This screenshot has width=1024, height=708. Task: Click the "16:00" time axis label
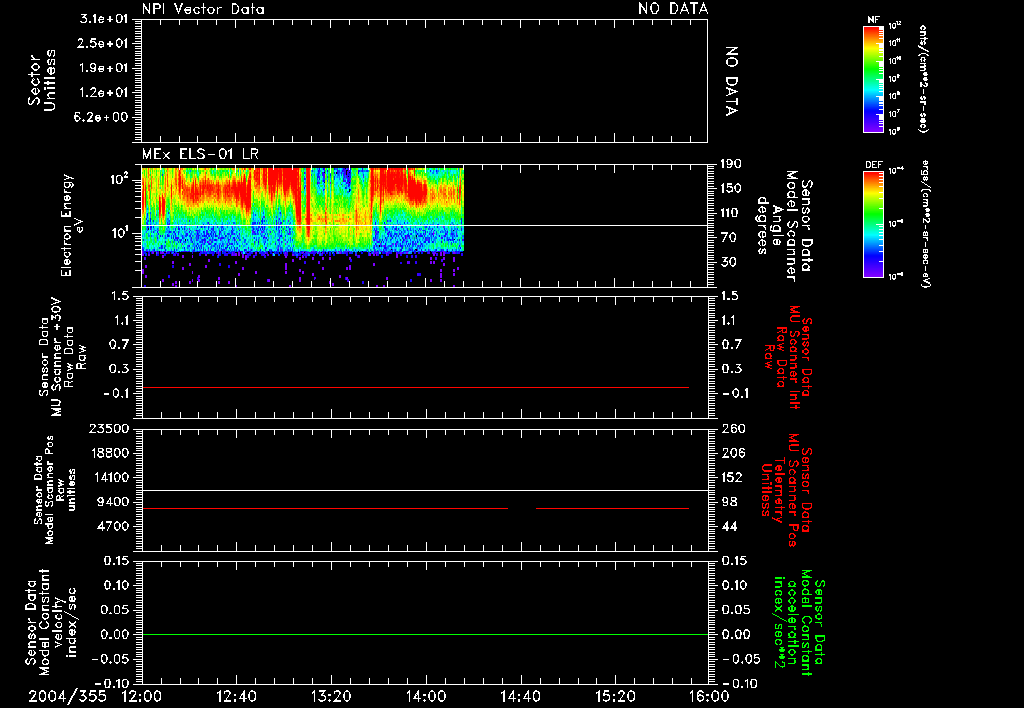(x=710, y=696)
